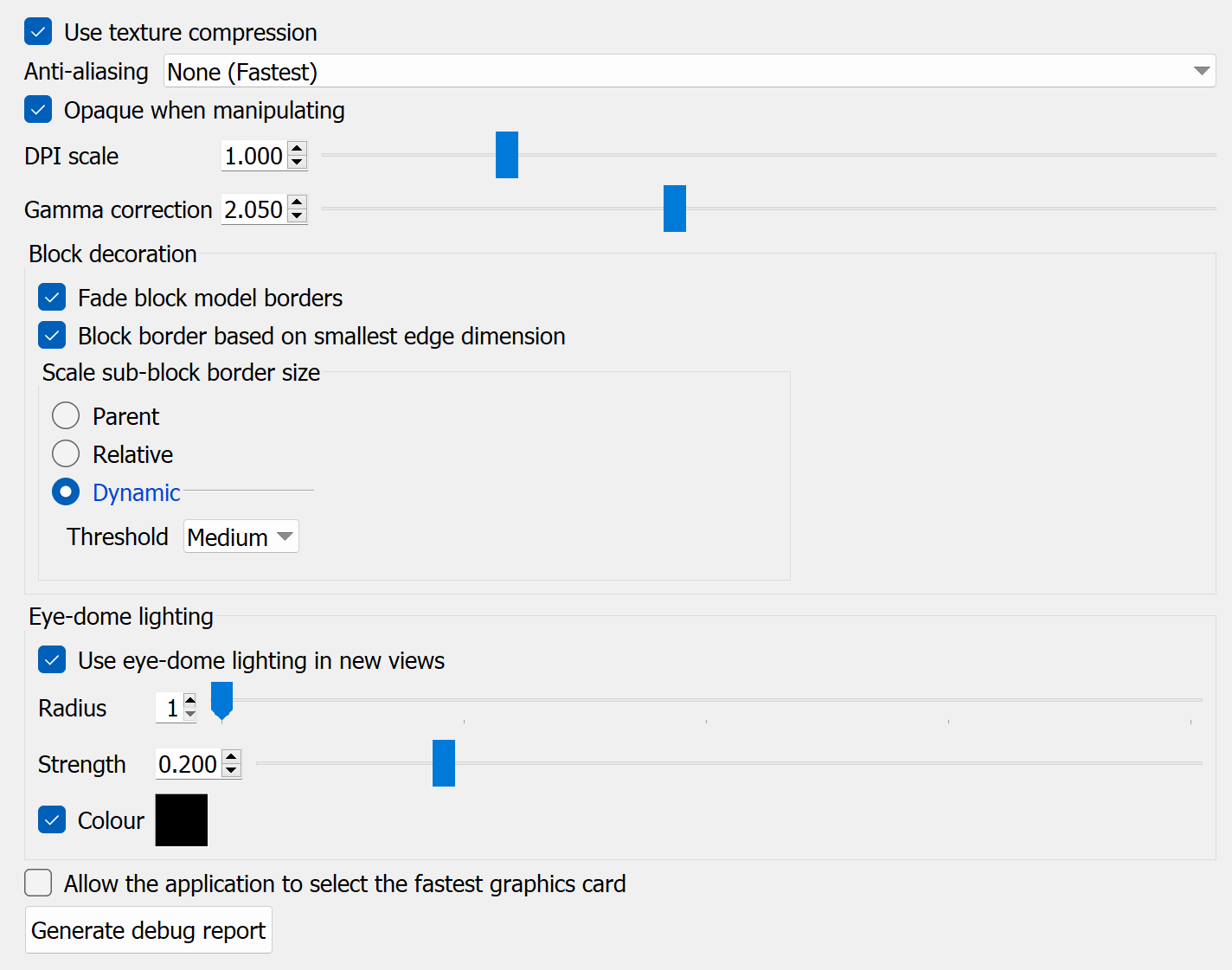Open the eye-dome Colour swatch
Image resolution: width=1232 pixels, height=970 pixels.
pos(182,820)
